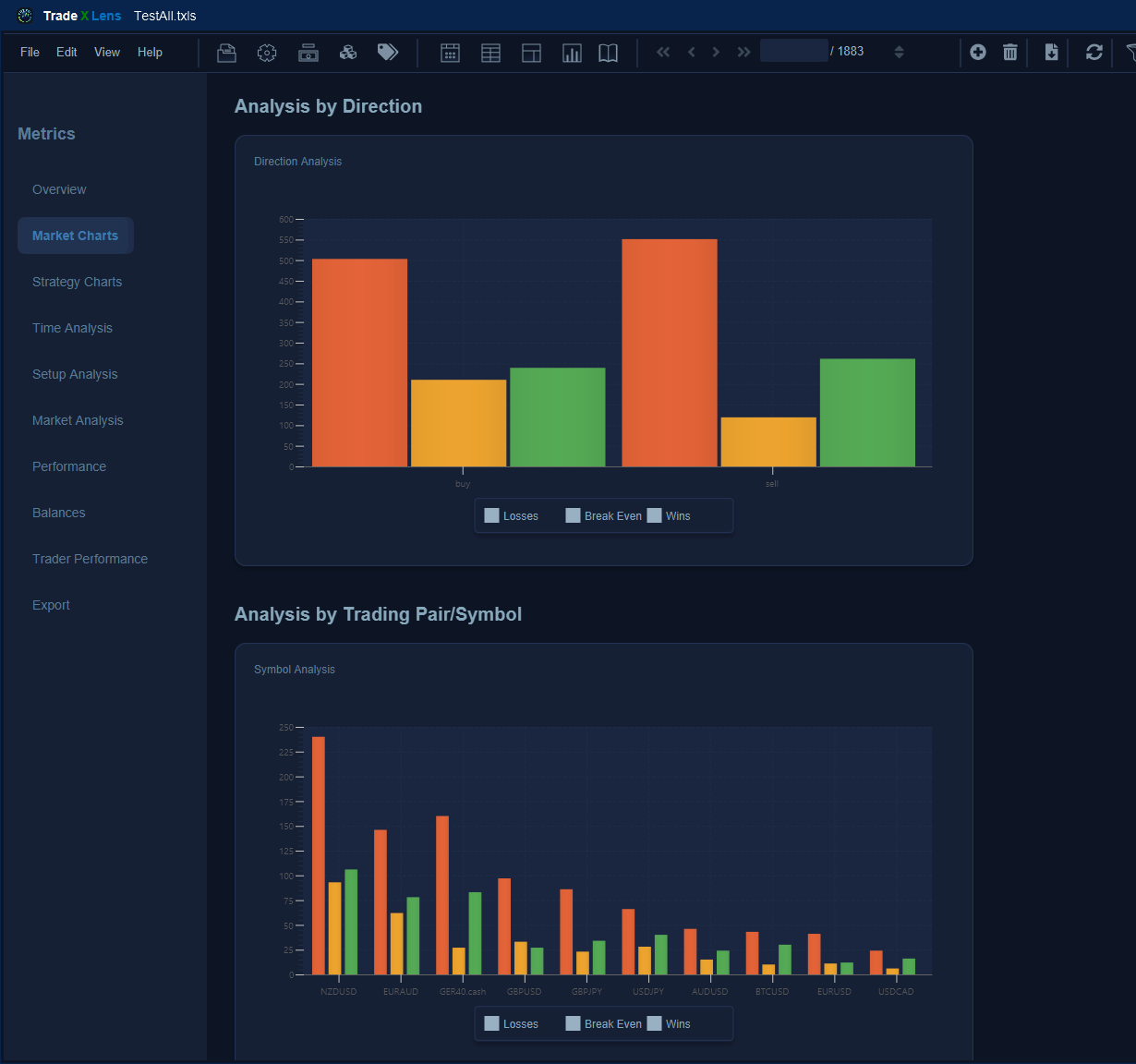Switch to the table grid view icon

point(490,53)
